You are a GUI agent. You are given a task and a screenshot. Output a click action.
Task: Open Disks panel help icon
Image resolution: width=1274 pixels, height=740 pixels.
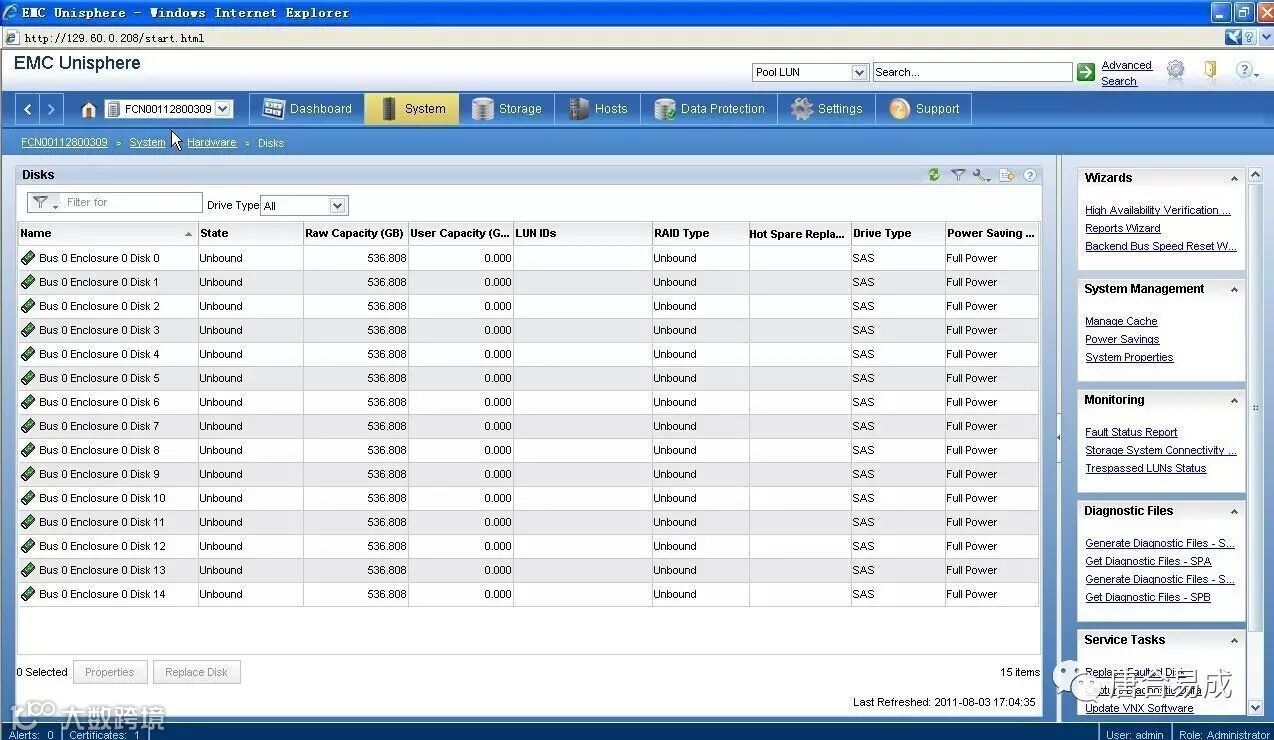1030,175
